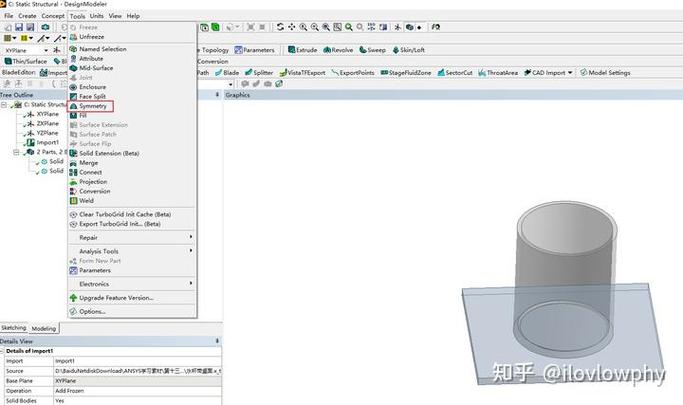This screenshot has width=683, height=405.
Task: Click the Revolve tool
Action: pyautogui.click(x=338, y=50)
